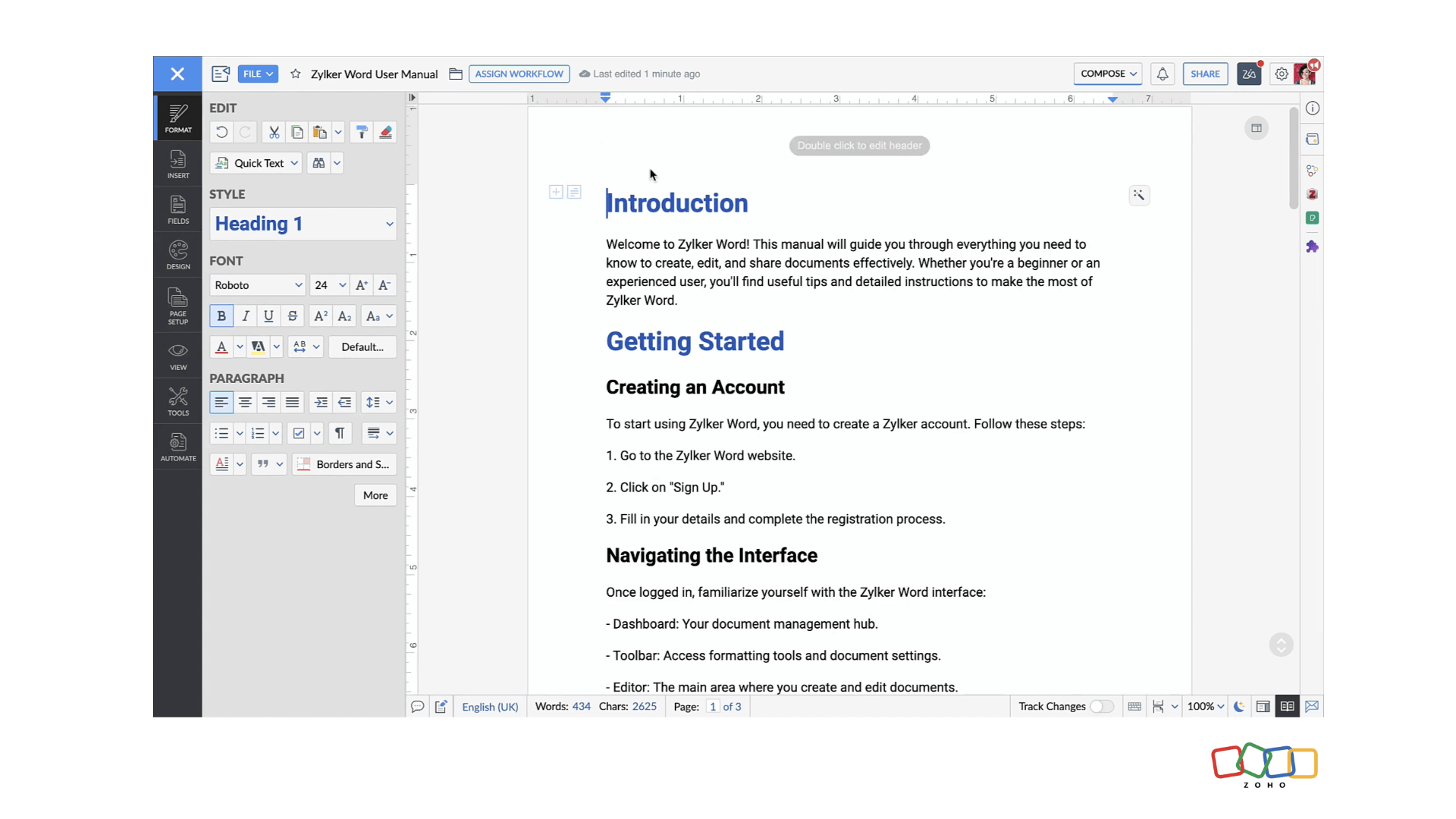Viewport: 1456px width, 819px height.
Task: Click the Format Painter icon
Action: [362, 133]
